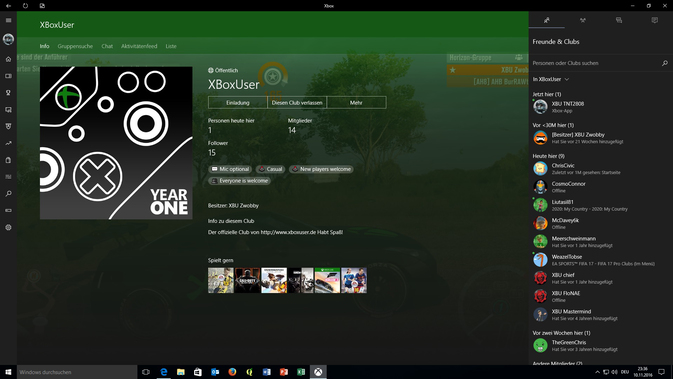Select TheGreenChris in friends list
The width and height of the screenshot is (673, 379).
click(x=600, y=346)
